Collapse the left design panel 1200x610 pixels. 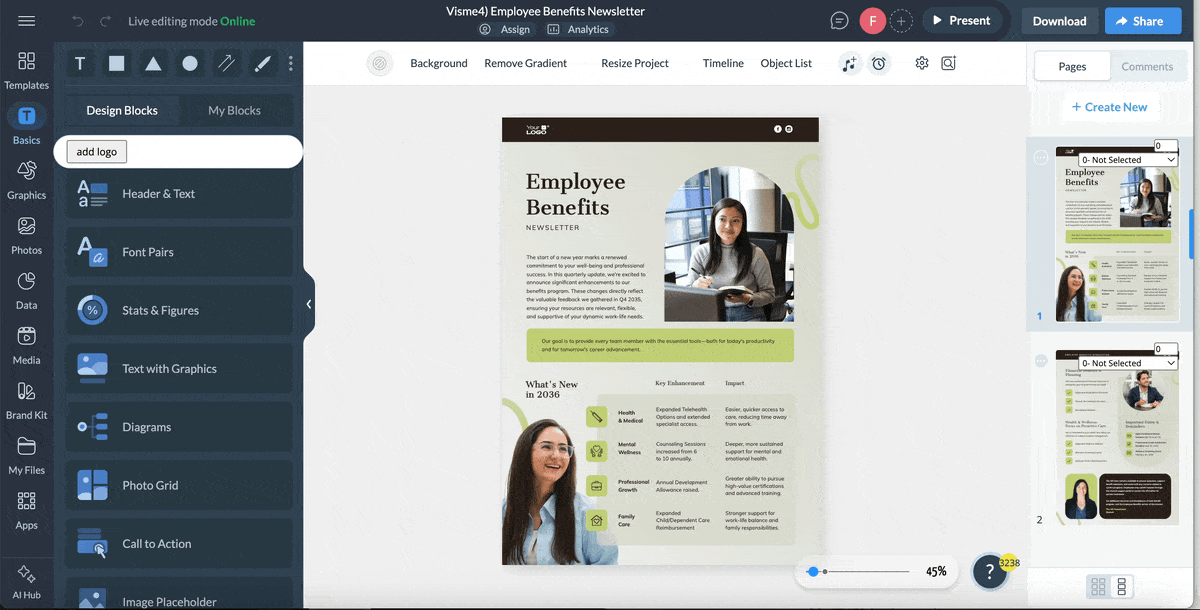[308, 304]
